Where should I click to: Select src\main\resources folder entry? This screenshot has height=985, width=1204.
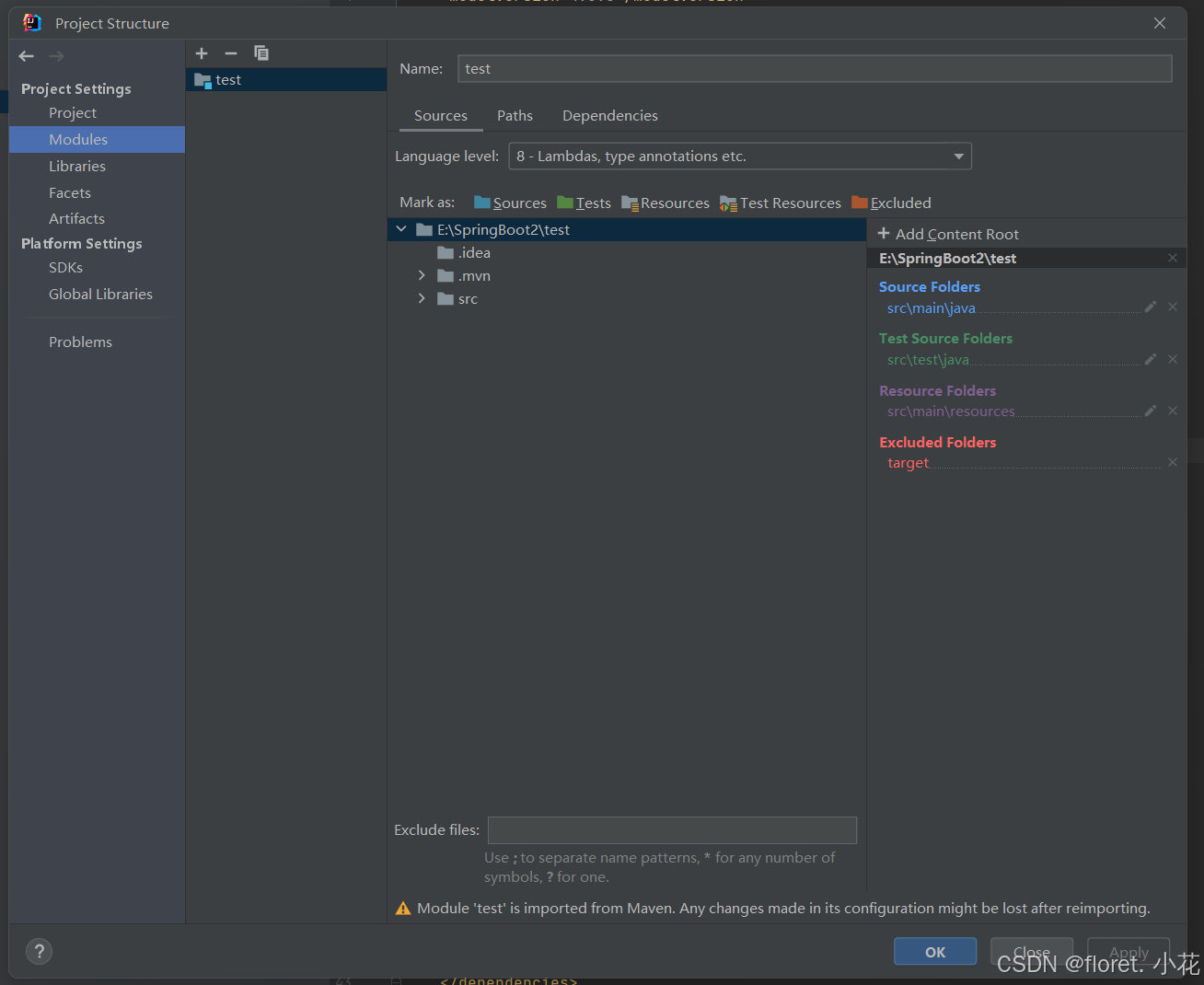pyautogui.click(x=951, y=411)
